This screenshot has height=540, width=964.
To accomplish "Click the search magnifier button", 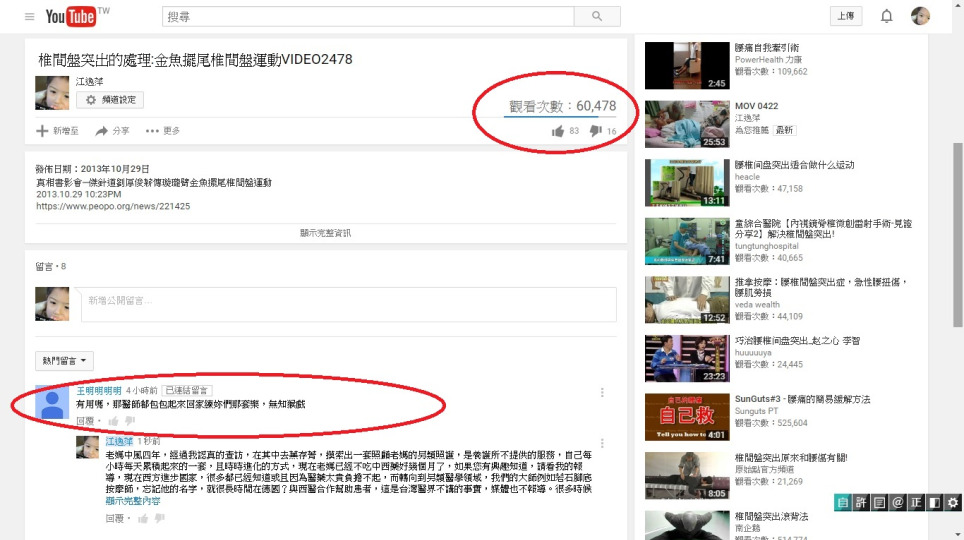I will click(x=598, y=17).
